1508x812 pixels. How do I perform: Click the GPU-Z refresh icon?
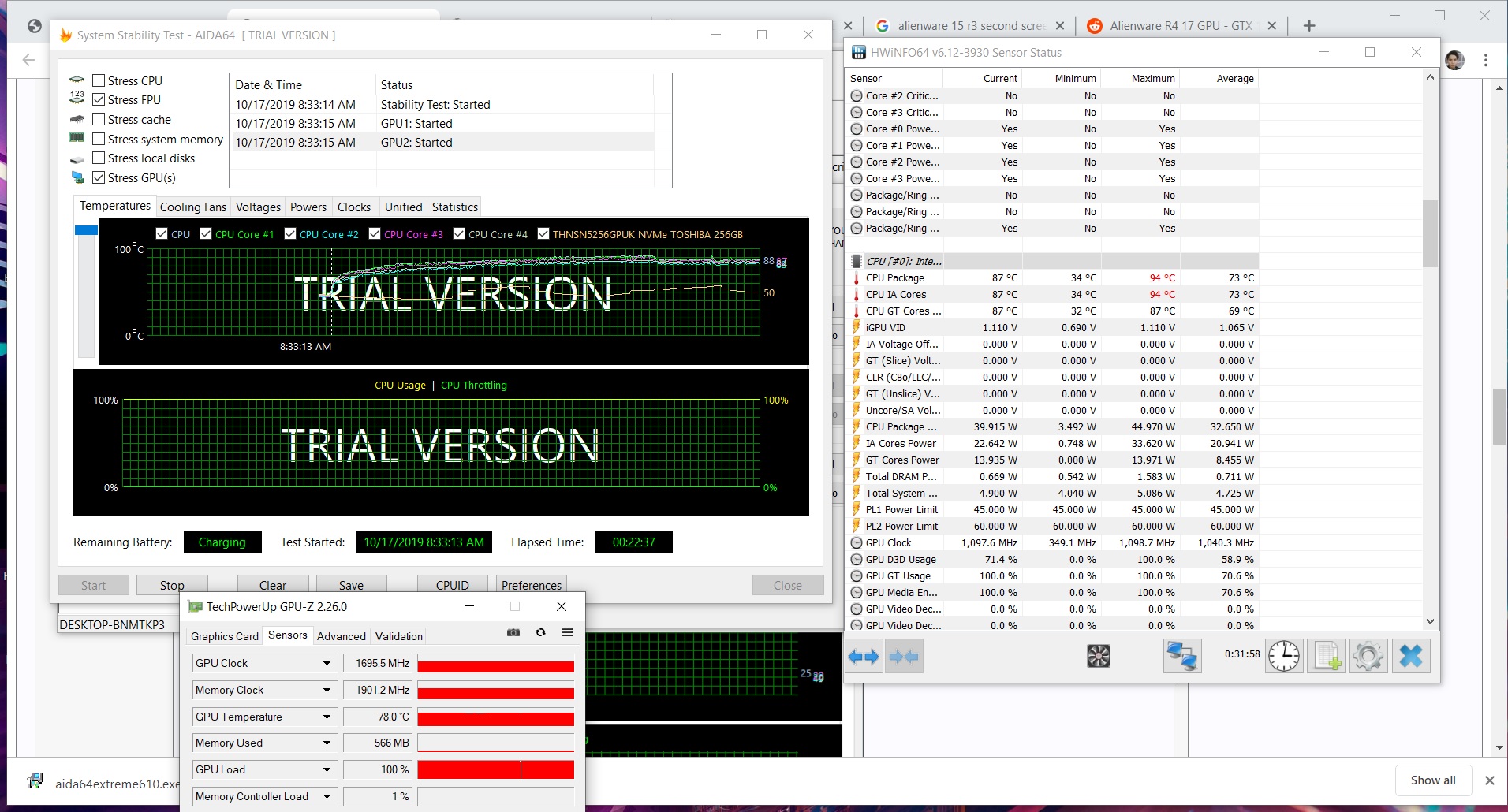[x=540, y=632]
